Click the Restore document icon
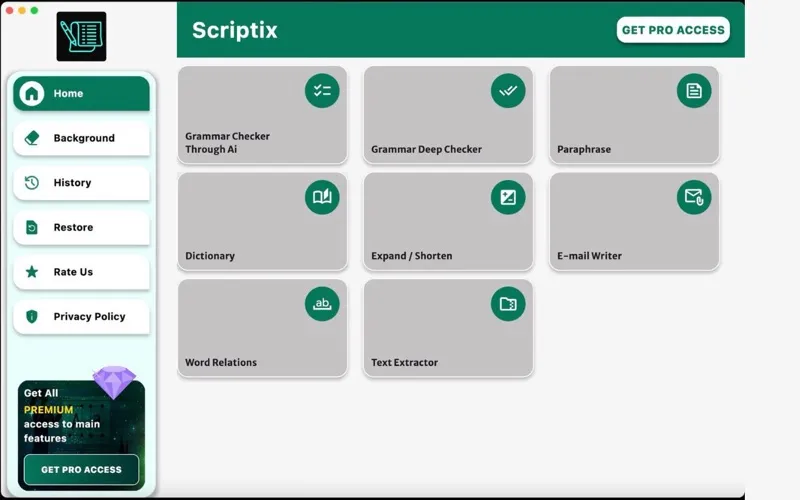Image resolution: width=800 pixels, height=500 pixels. [32, 227]
